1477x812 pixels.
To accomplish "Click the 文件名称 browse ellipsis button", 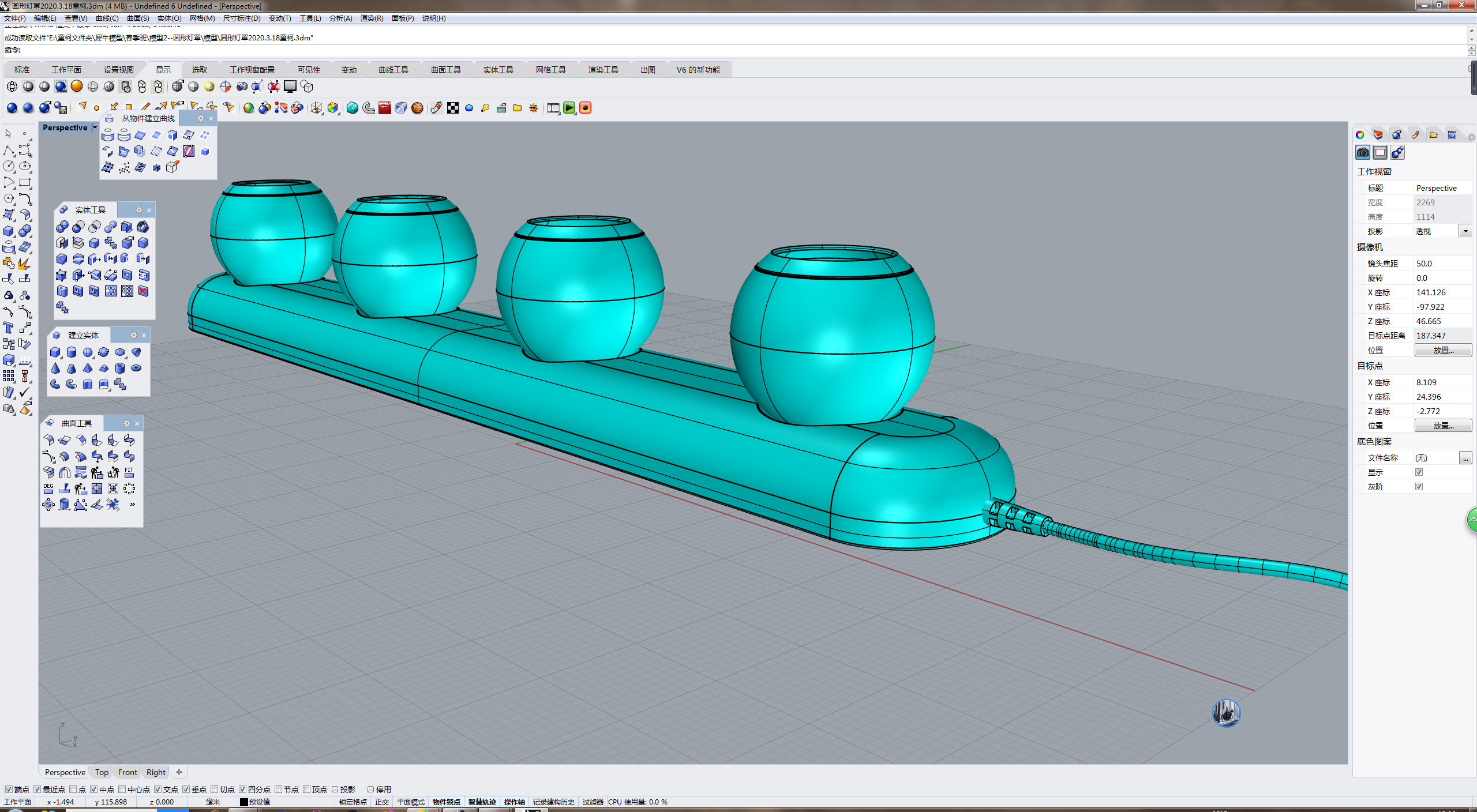I will click(1465, 458).
